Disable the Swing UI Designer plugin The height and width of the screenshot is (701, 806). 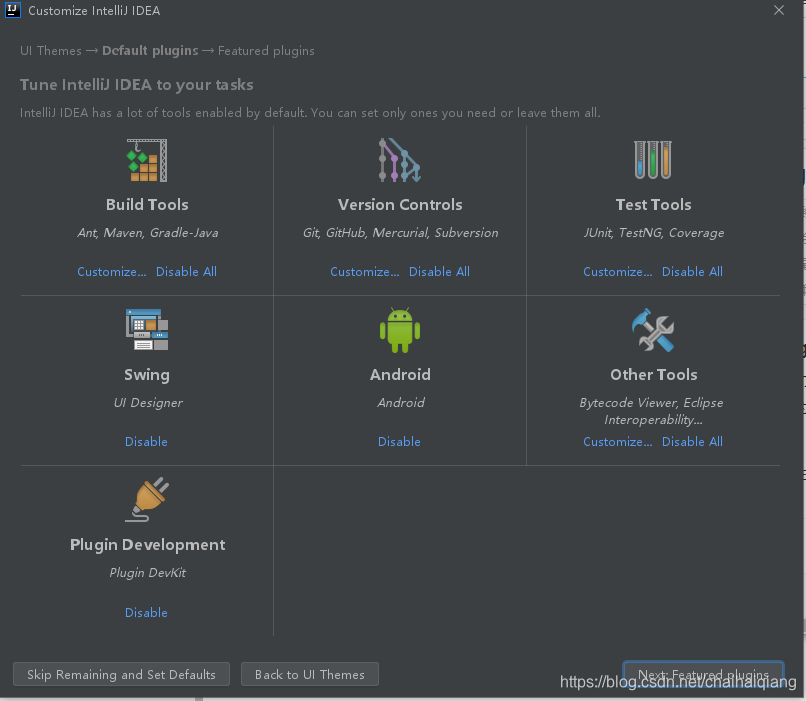pyautogui.click(x=146, y=441)
